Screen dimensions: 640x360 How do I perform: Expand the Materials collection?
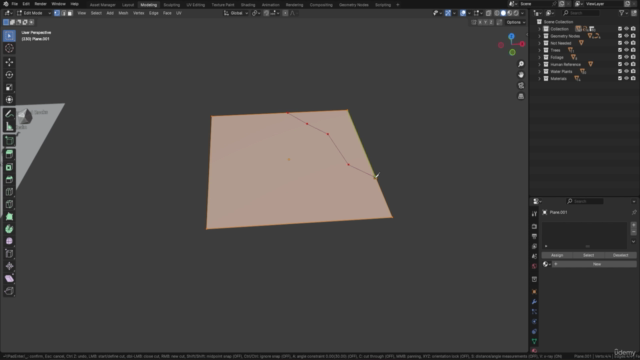click(540, 79)
